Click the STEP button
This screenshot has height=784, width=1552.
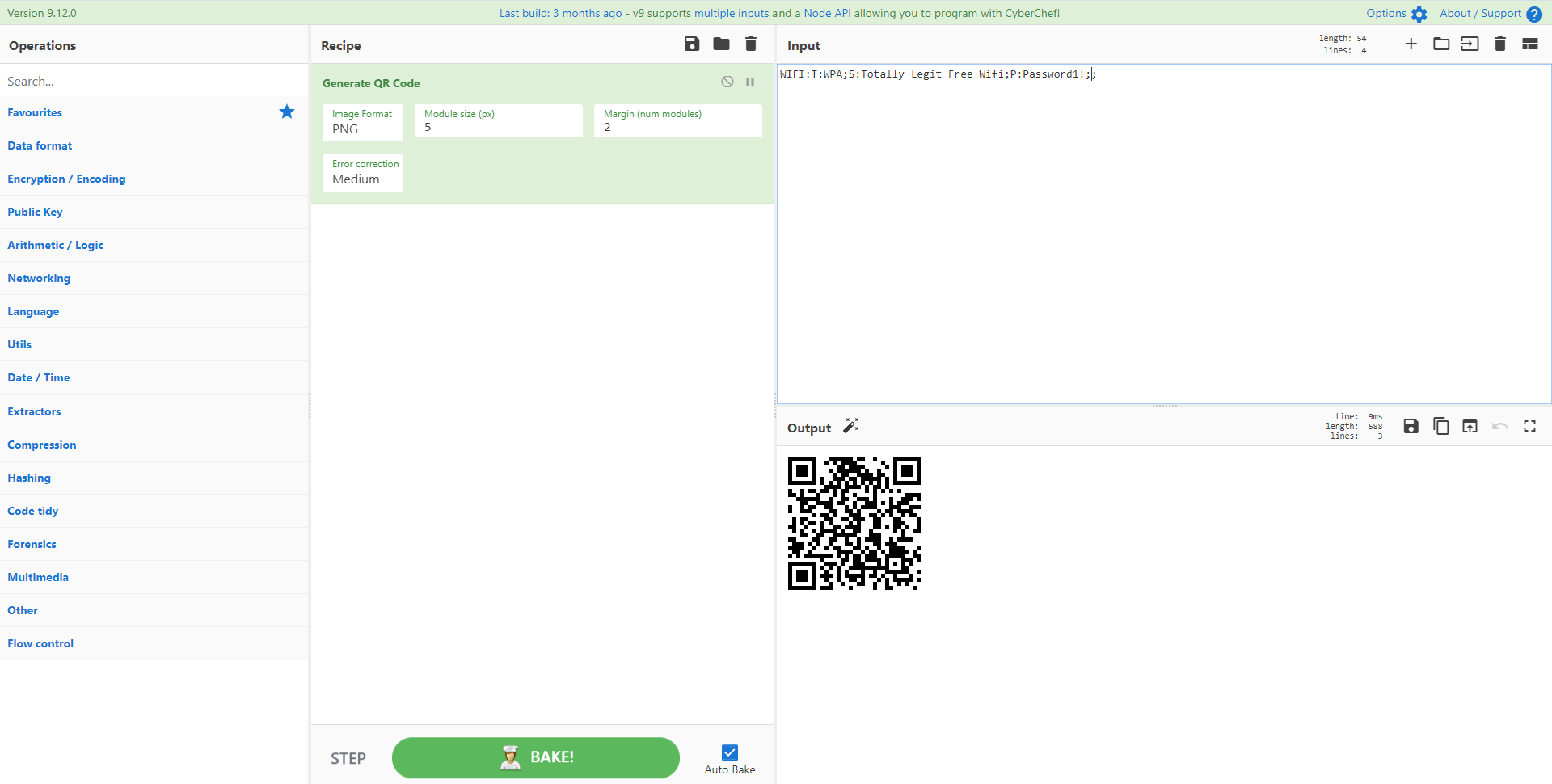coord(348,758)
